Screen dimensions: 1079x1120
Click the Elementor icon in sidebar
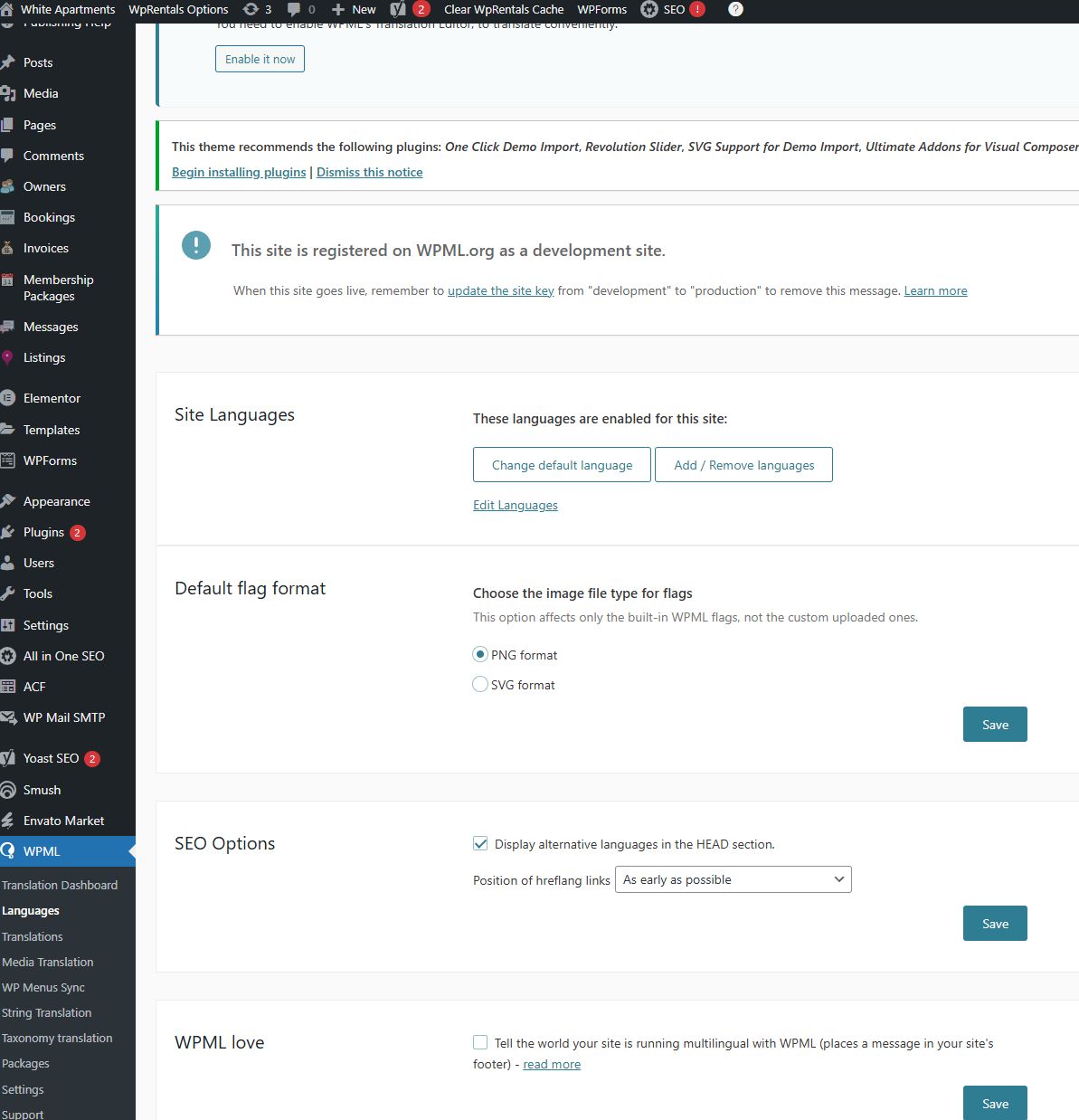[8, 398]
